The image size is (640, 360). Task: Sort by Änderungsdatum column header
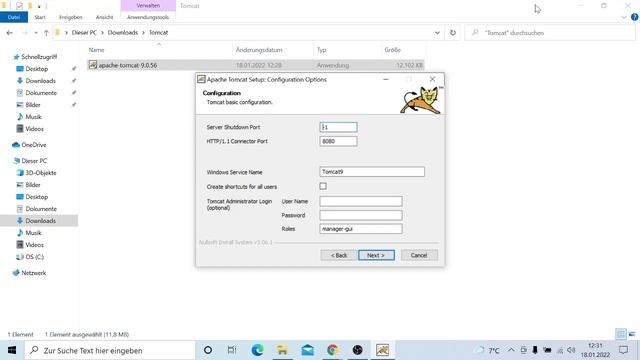click(259, 50)
